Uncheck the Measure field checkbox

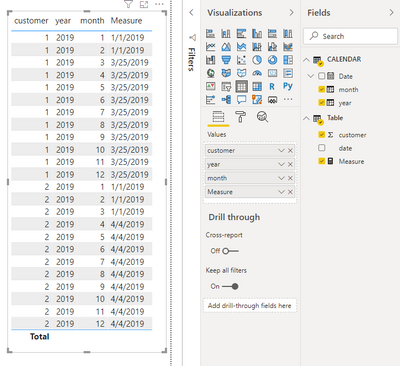[x=321, y=161]
